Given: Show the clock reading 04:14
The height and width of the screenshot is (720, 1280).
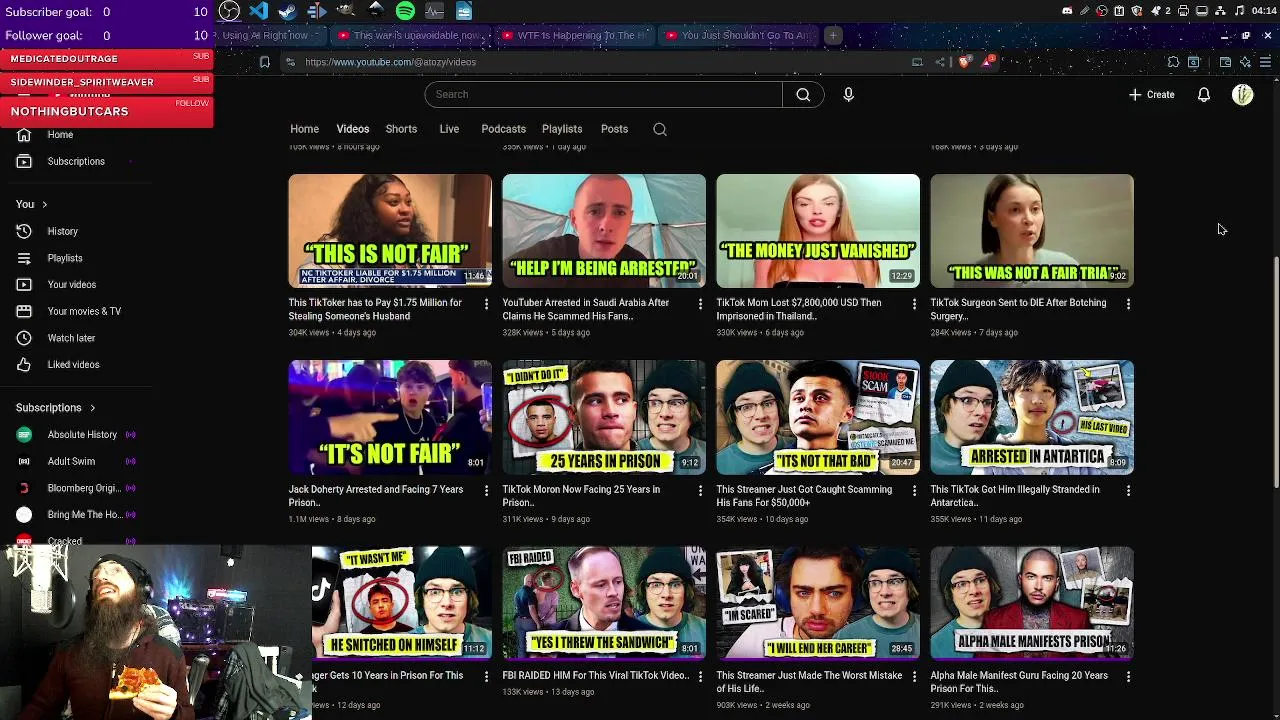Looking at the screenshot, I should coord(1263,11).
